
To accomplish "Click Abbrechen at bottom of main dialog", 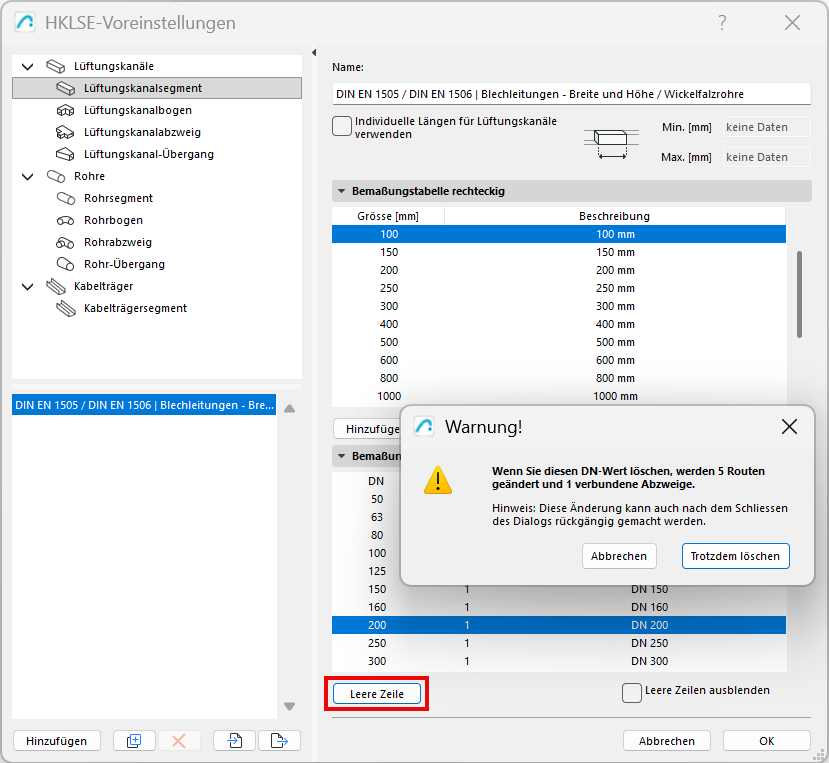I will click(x=667, y=741).
